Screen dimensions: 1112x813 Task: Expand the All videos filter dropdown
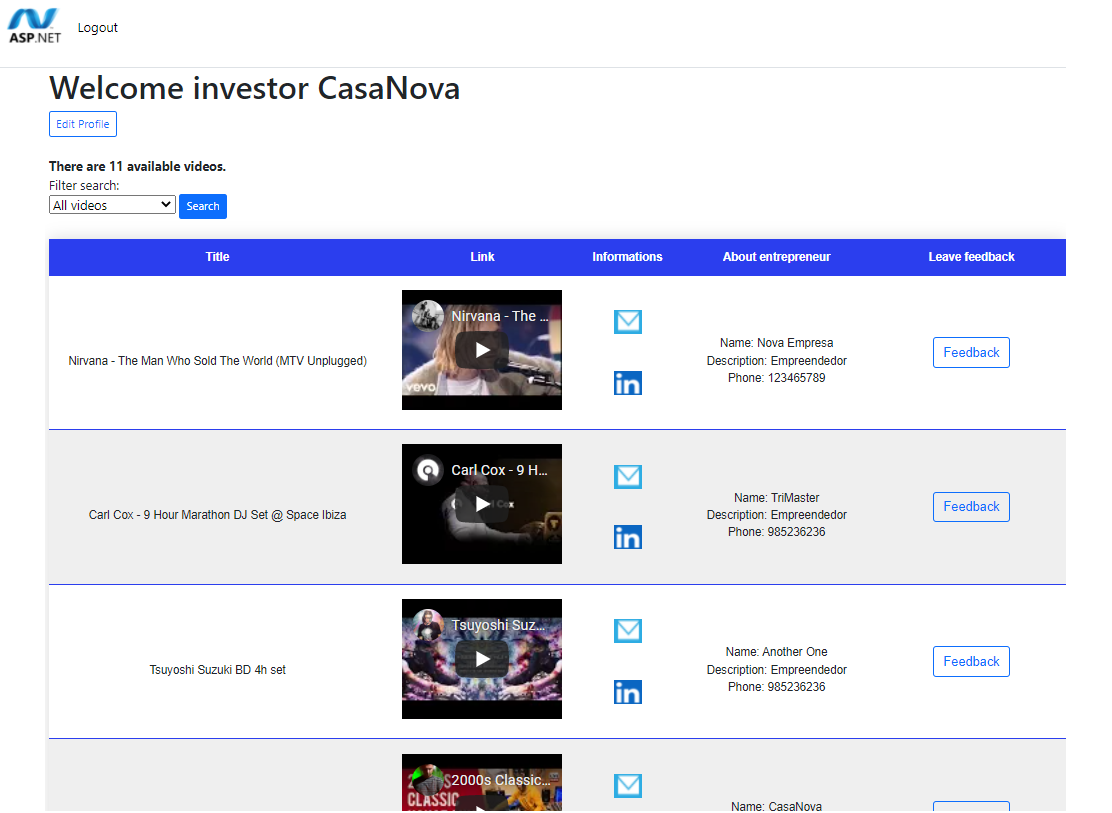112,205
